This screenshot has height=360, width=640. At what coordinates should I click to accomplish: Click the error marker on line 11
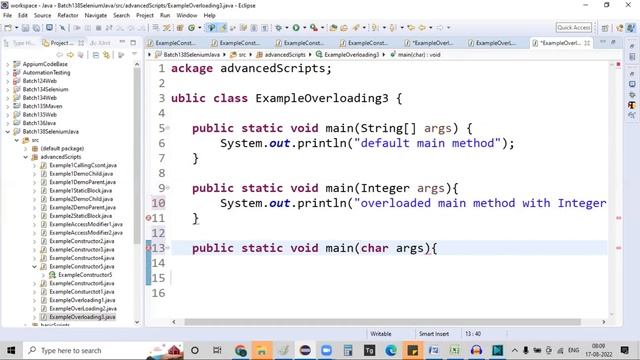click(x=149, y=218)
